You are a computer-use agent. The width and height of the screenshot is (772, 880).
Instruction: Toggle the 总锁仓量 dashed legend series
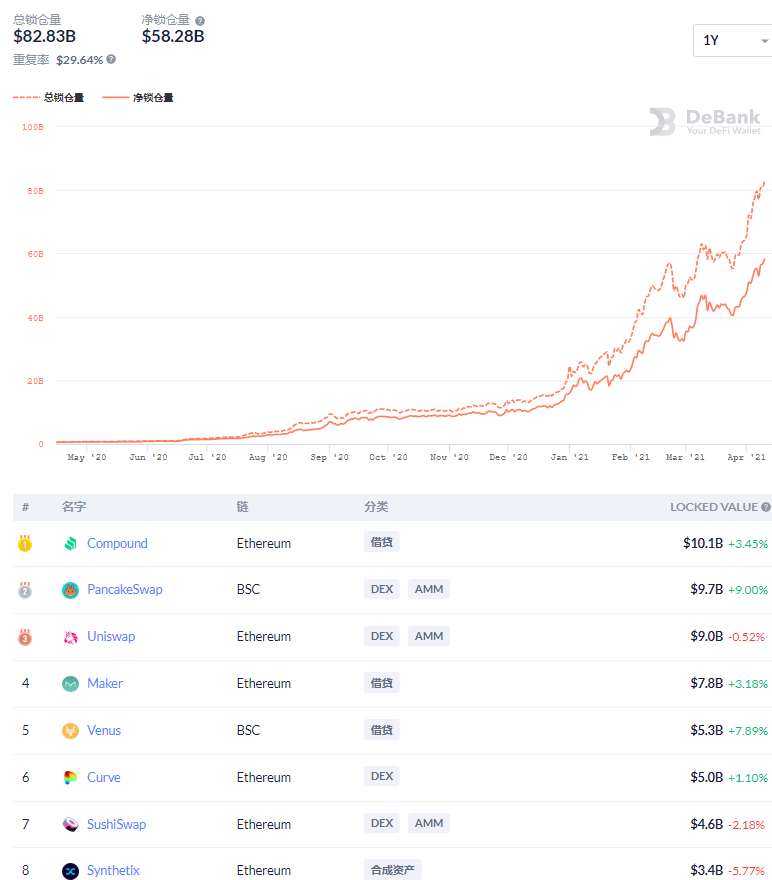point(48,98)
